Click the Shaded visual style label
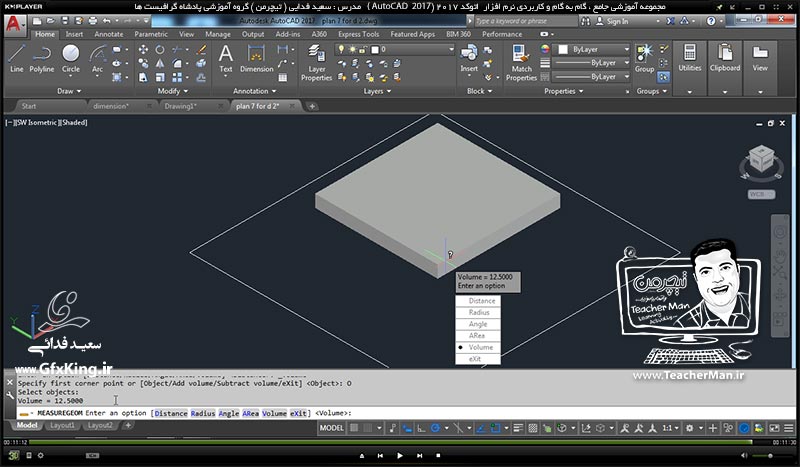 pyautogui.click(x=74, y=122)
